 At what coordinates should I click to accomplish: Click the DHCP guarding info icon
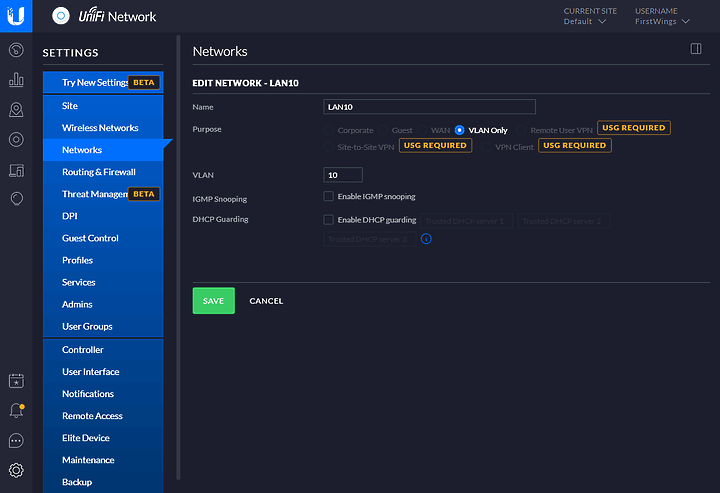click(426, 239)
